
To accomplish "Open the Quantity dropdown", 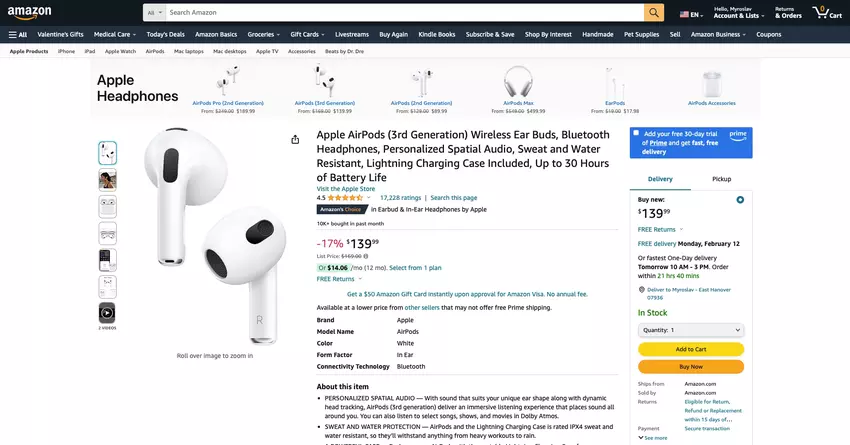I will (x=691, y=329).
